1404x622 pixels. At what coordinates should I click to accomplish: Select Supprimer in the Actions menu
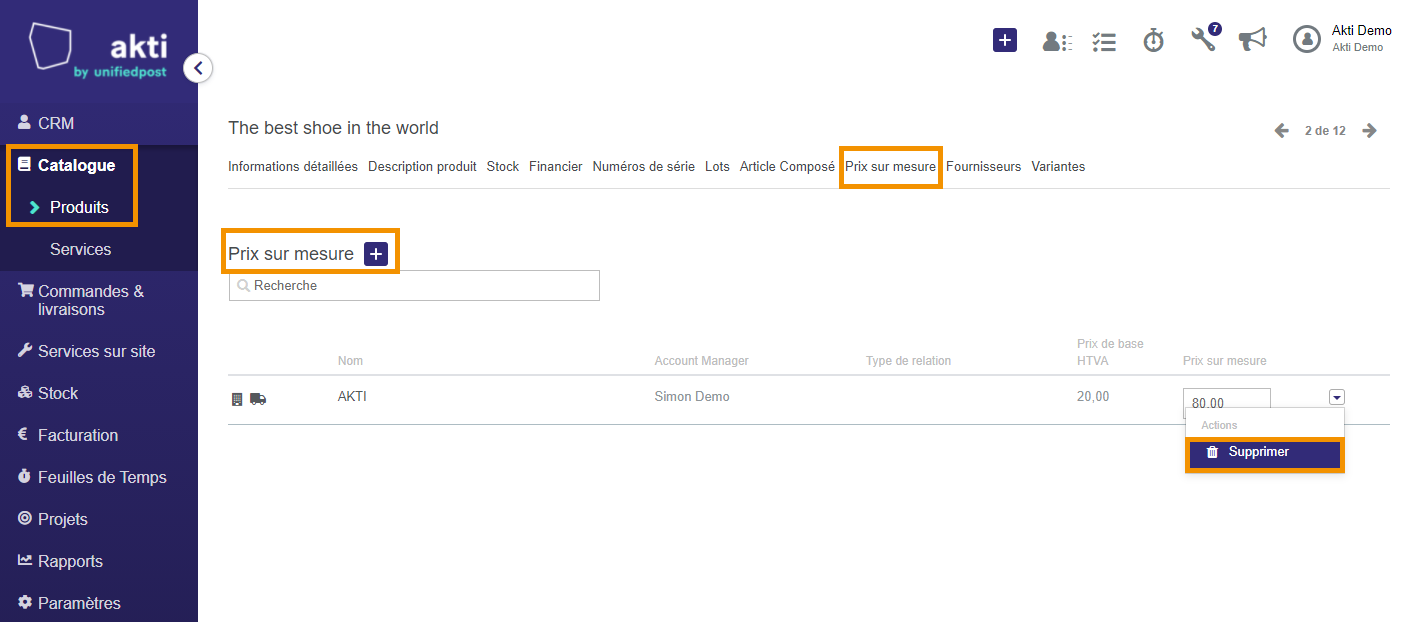[1265, 454]
